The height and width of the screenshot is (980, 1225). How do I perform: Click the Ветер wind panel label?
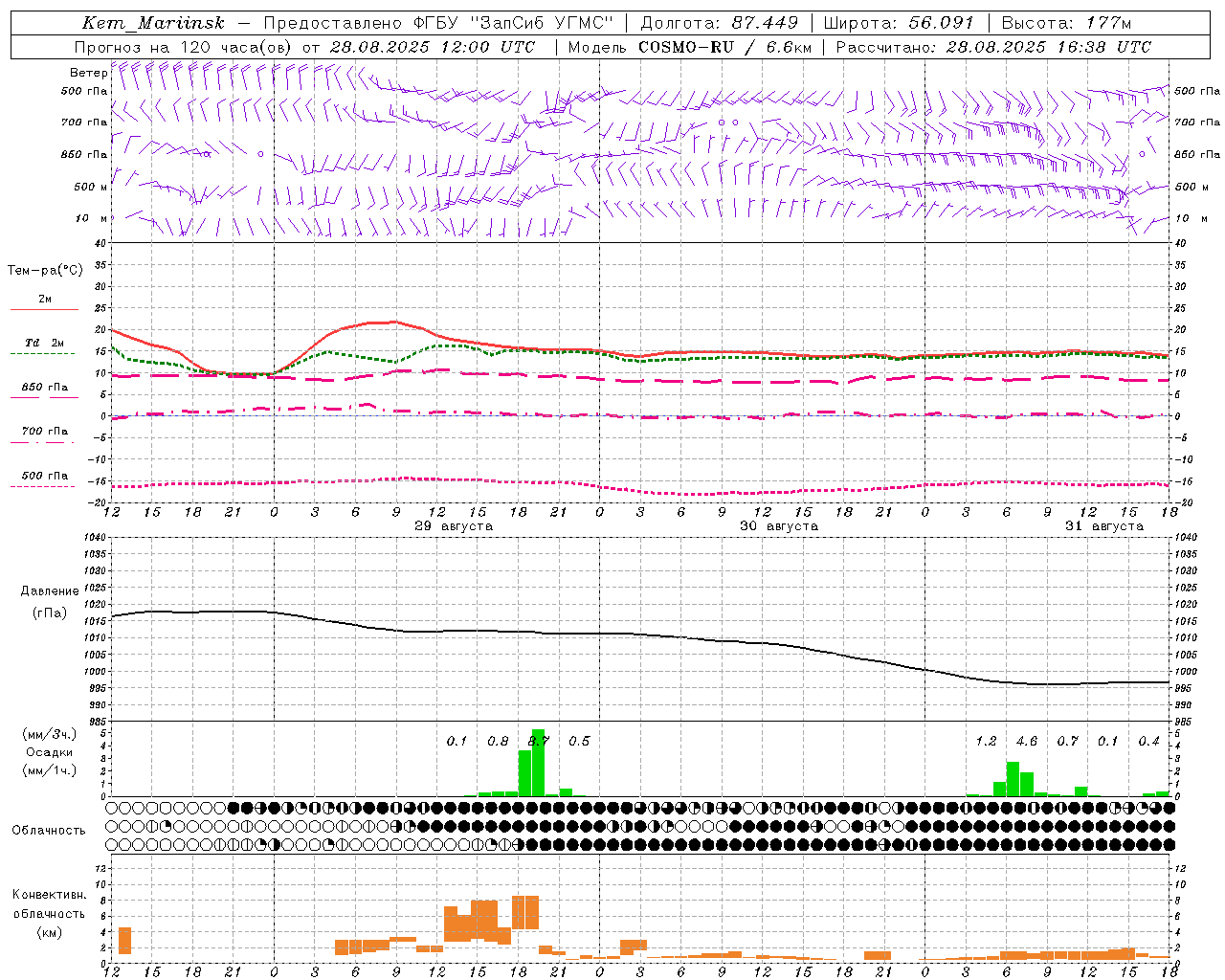(88, 73)
